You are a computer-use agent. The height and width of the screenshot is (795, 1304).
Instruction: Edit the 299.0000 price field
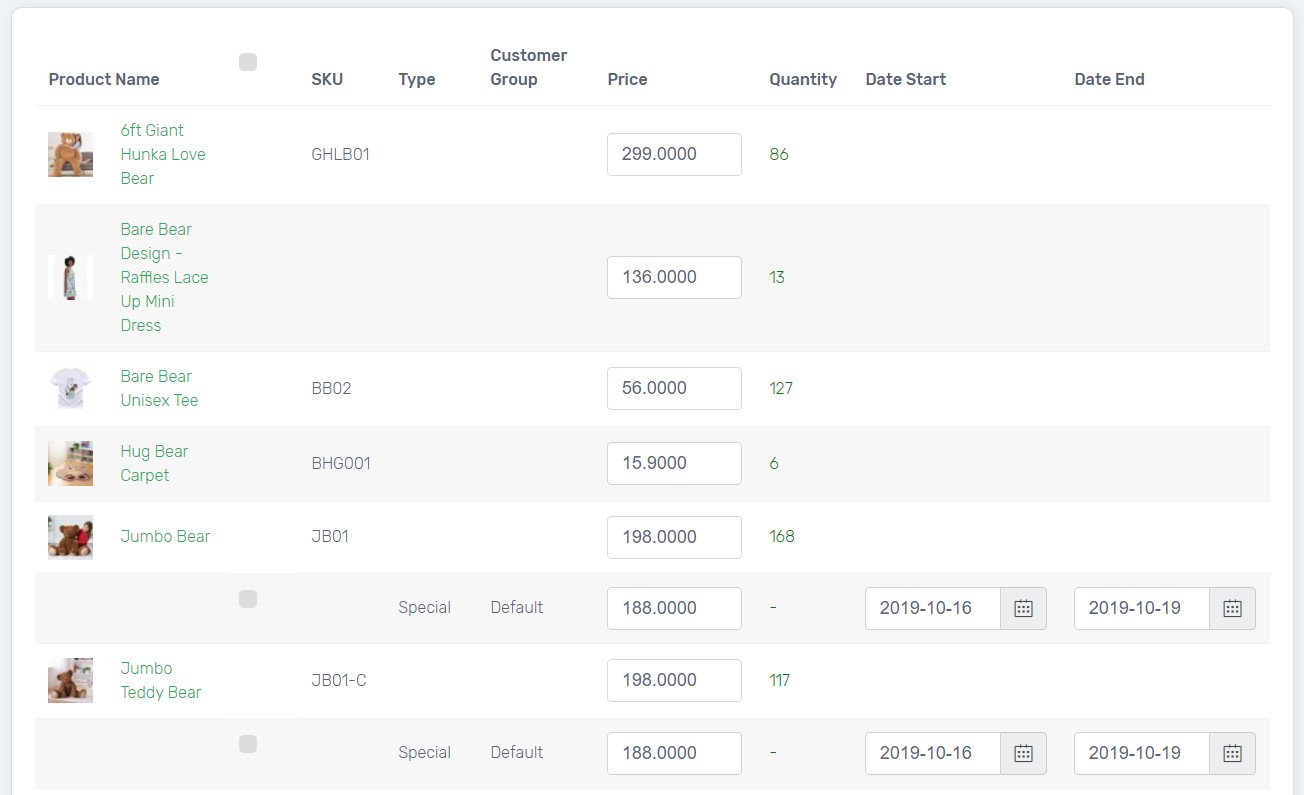coord(674,154)
